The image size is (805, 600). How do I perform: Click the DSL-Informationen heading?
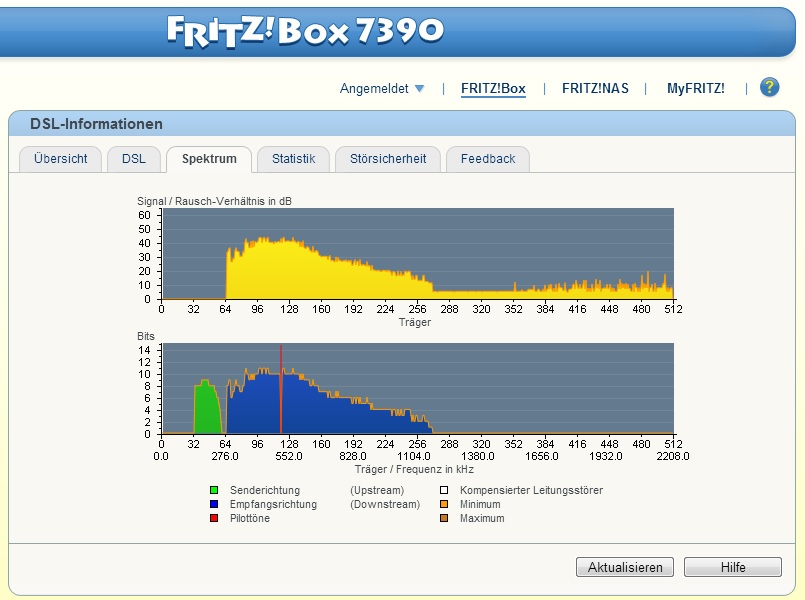click(96, 124)
